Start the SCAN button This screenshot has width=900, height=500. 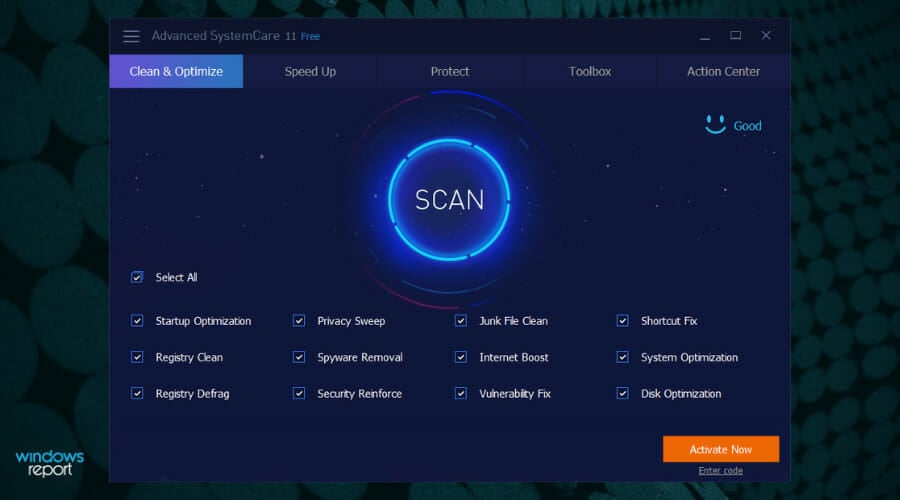(x=449, y=200)
